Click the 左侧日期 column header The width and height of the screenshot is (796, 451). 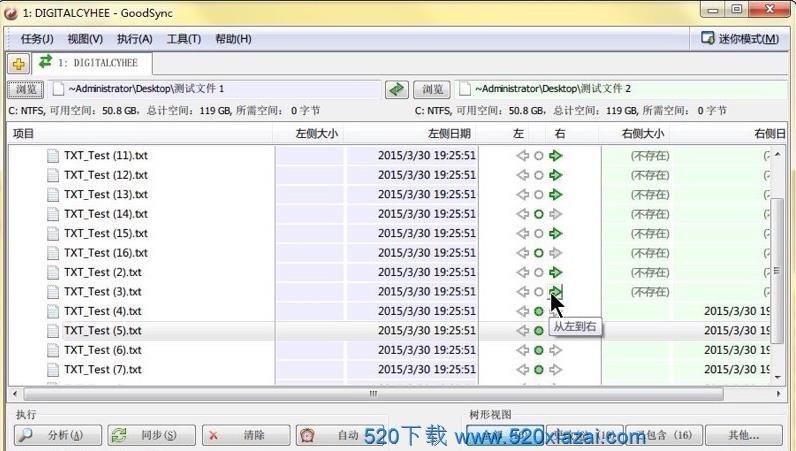[x=410, y=134]
